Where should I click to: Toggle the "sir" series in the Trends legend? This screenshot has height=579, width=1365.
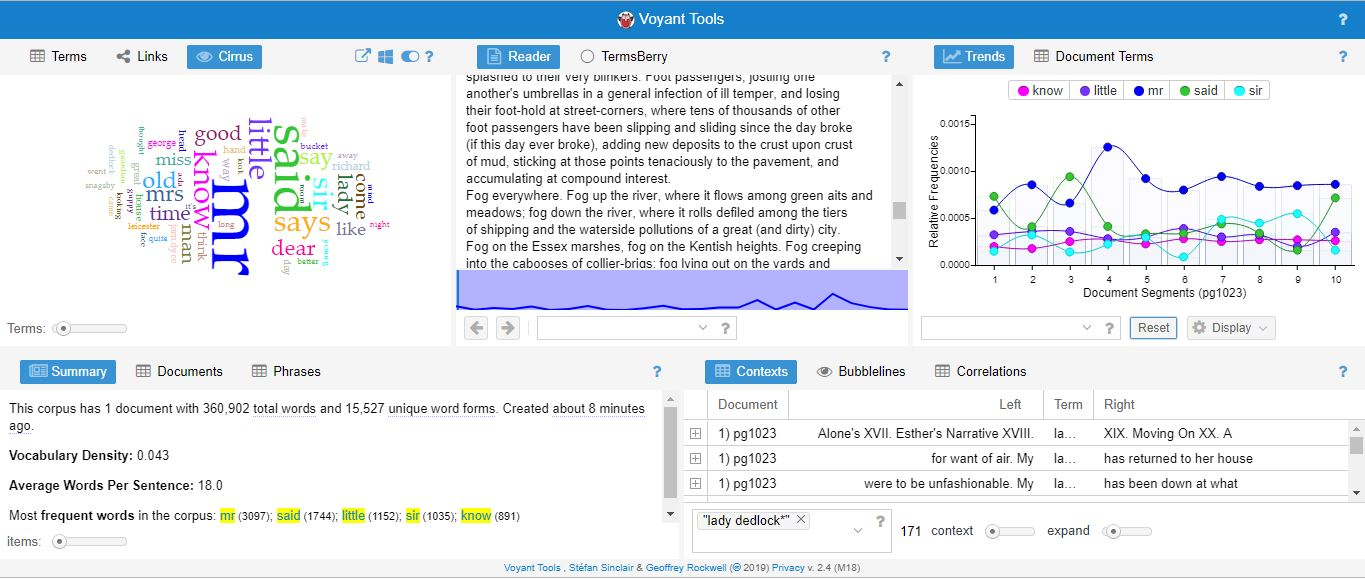click(x=1248, y=90)
